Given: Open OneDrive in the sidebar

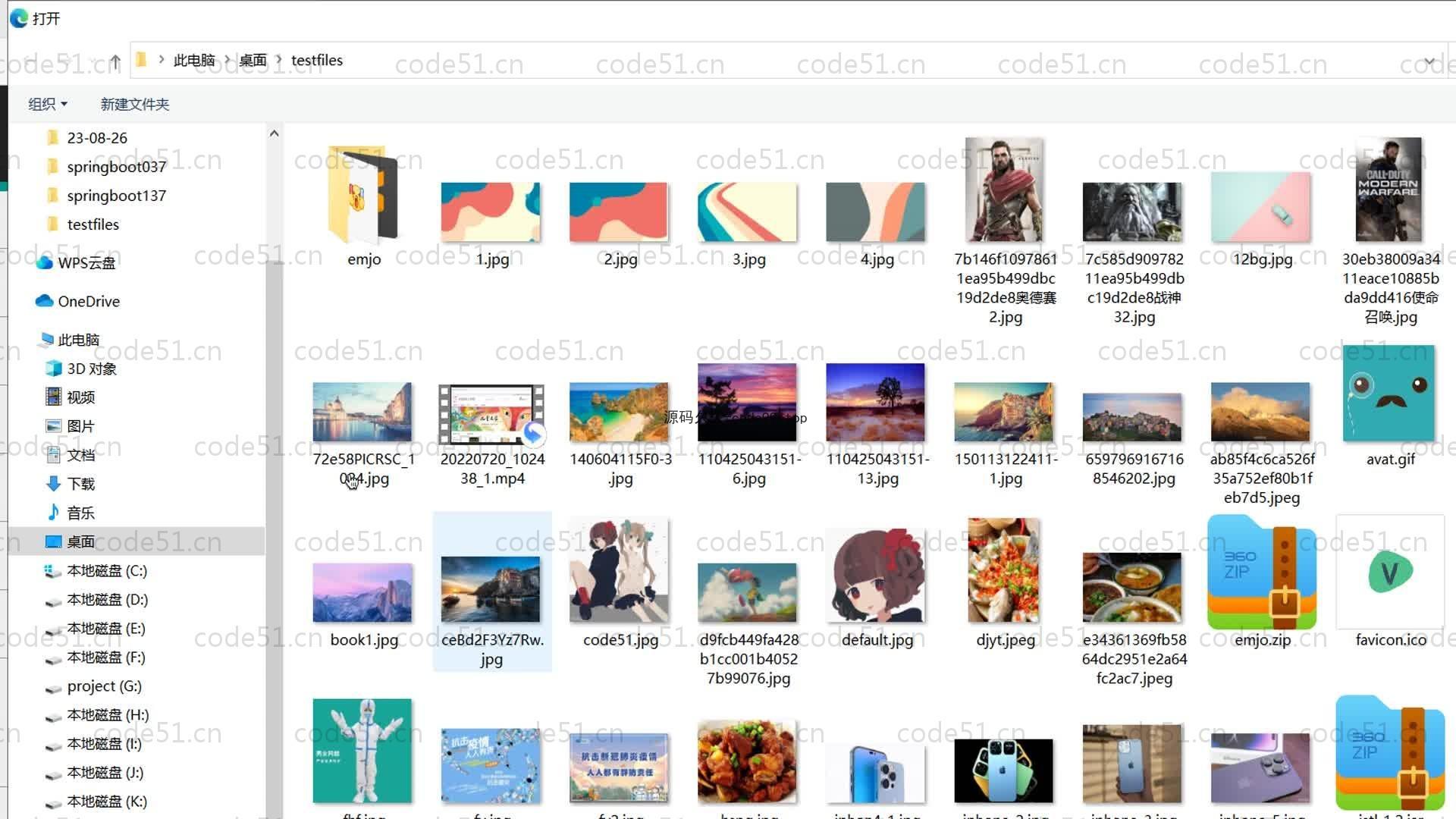Looking at the screenshot, I should click(x=89, y=301).
